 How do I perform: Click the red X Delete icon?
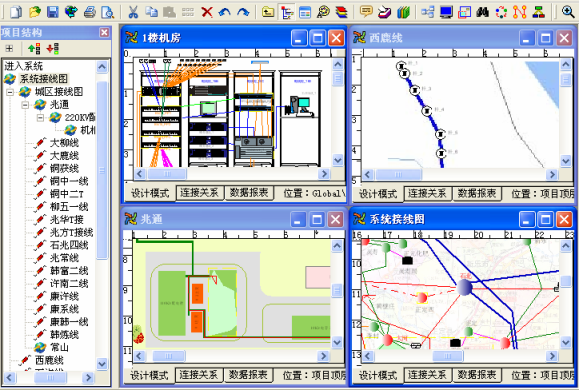(207, 12)
